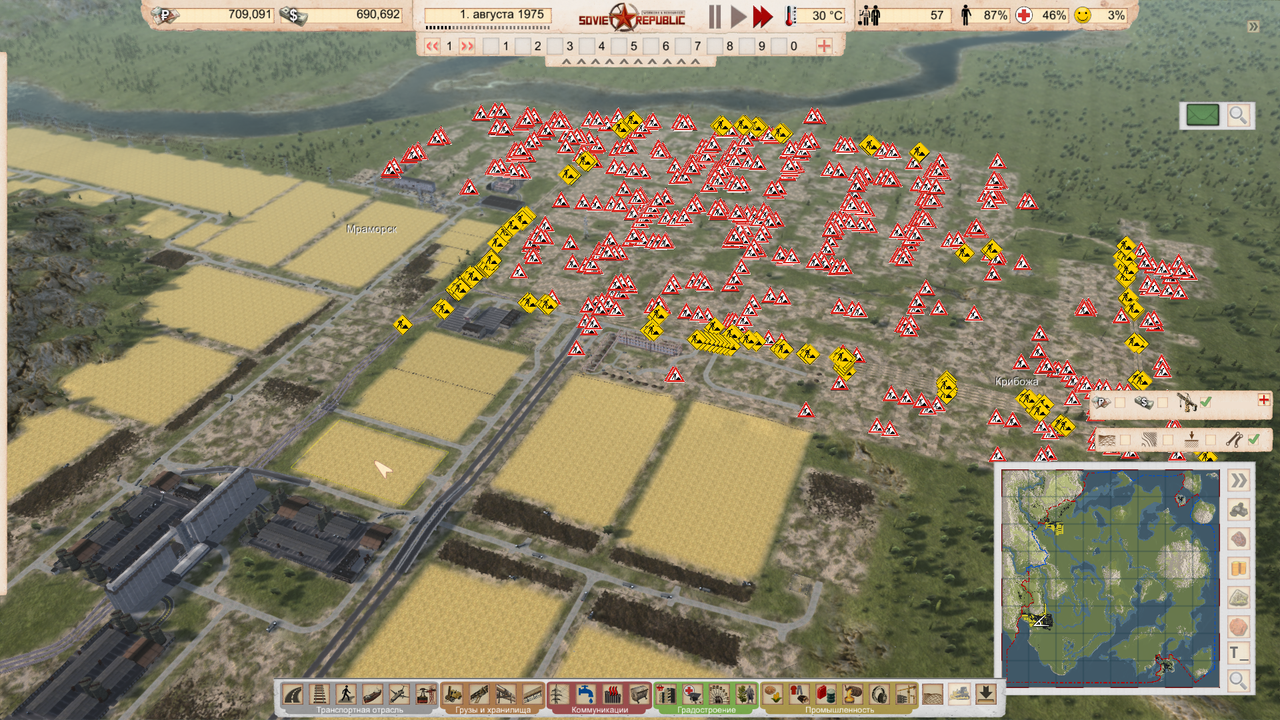This screenshot has width=1280, height=720.
Task: Set game to fast-forward speed
Action: (x=763, y=16)
